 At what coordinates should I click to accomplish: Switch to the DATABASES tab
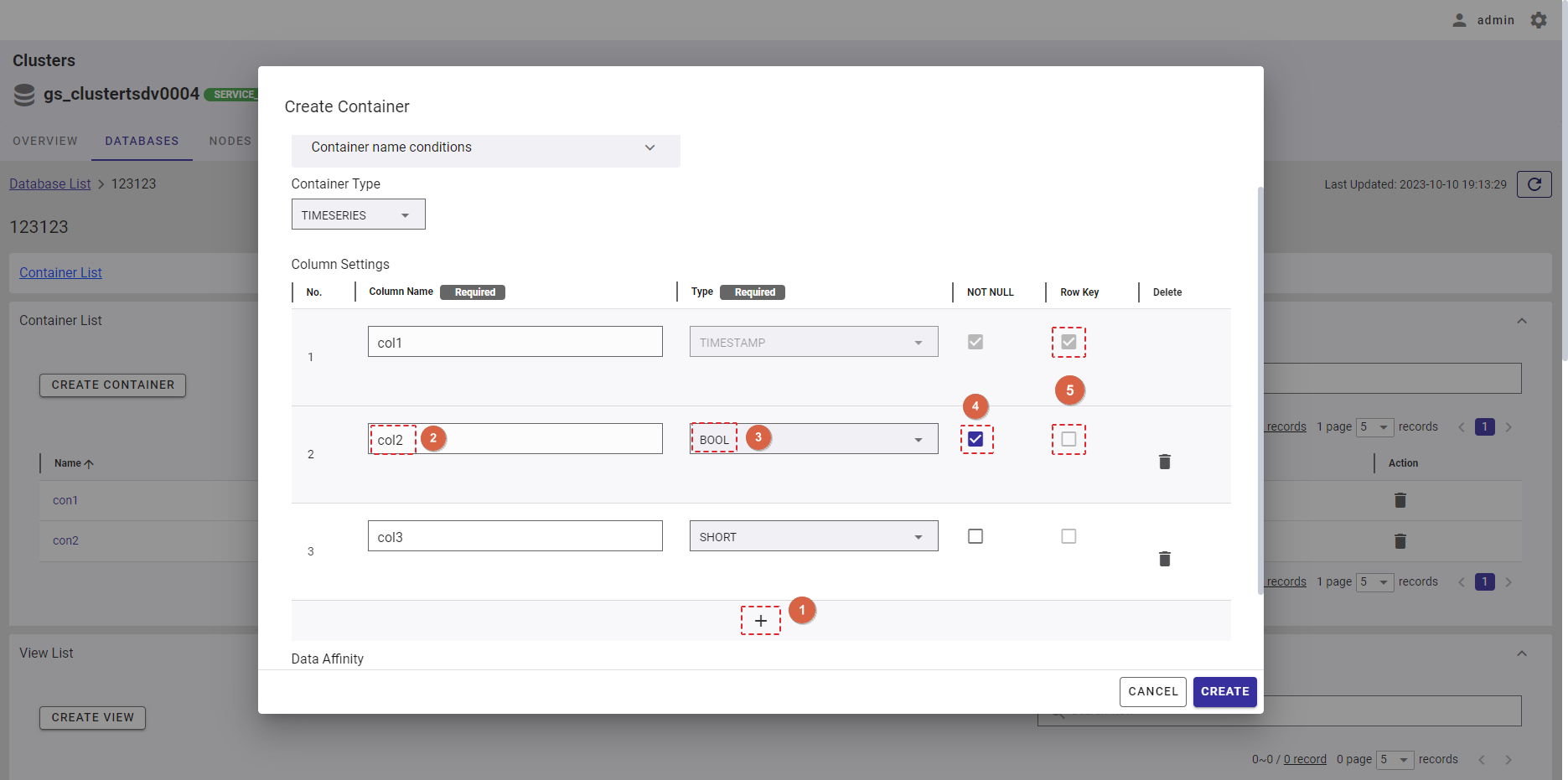142,141
